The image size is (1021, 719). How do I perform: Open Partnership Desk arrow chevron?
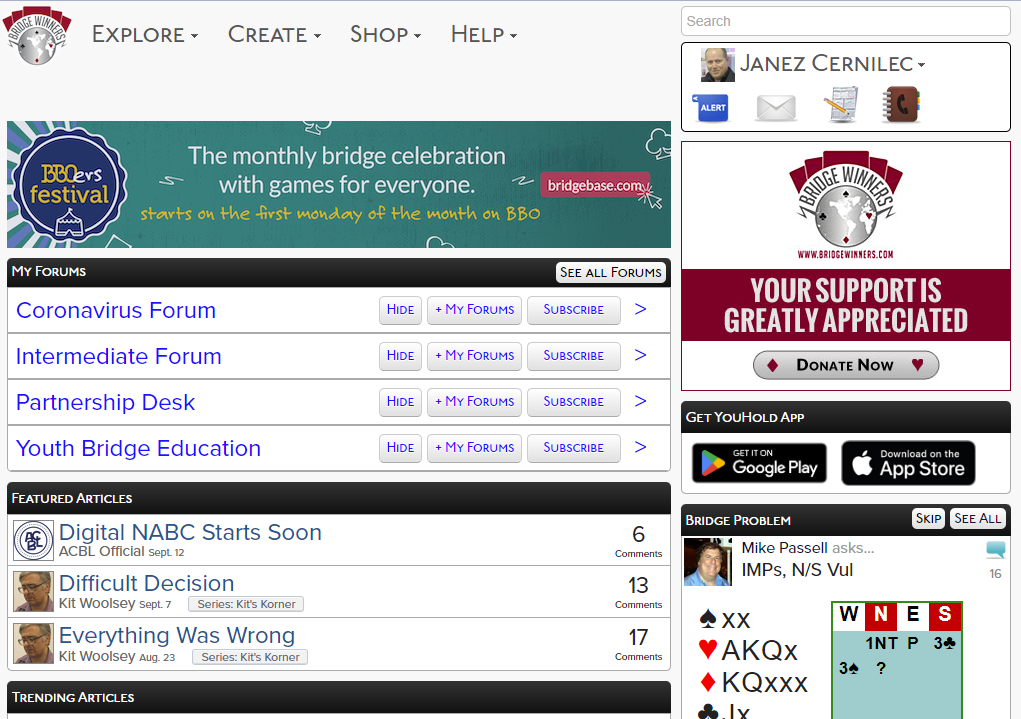click(640, 401)
